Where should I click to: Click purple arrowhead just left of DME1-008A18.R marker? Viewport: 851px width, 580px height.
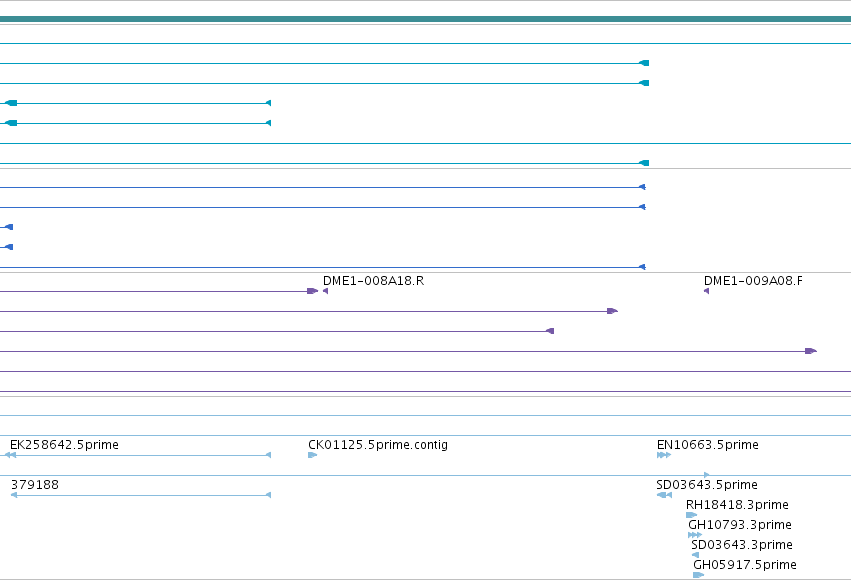coord(313,291)
